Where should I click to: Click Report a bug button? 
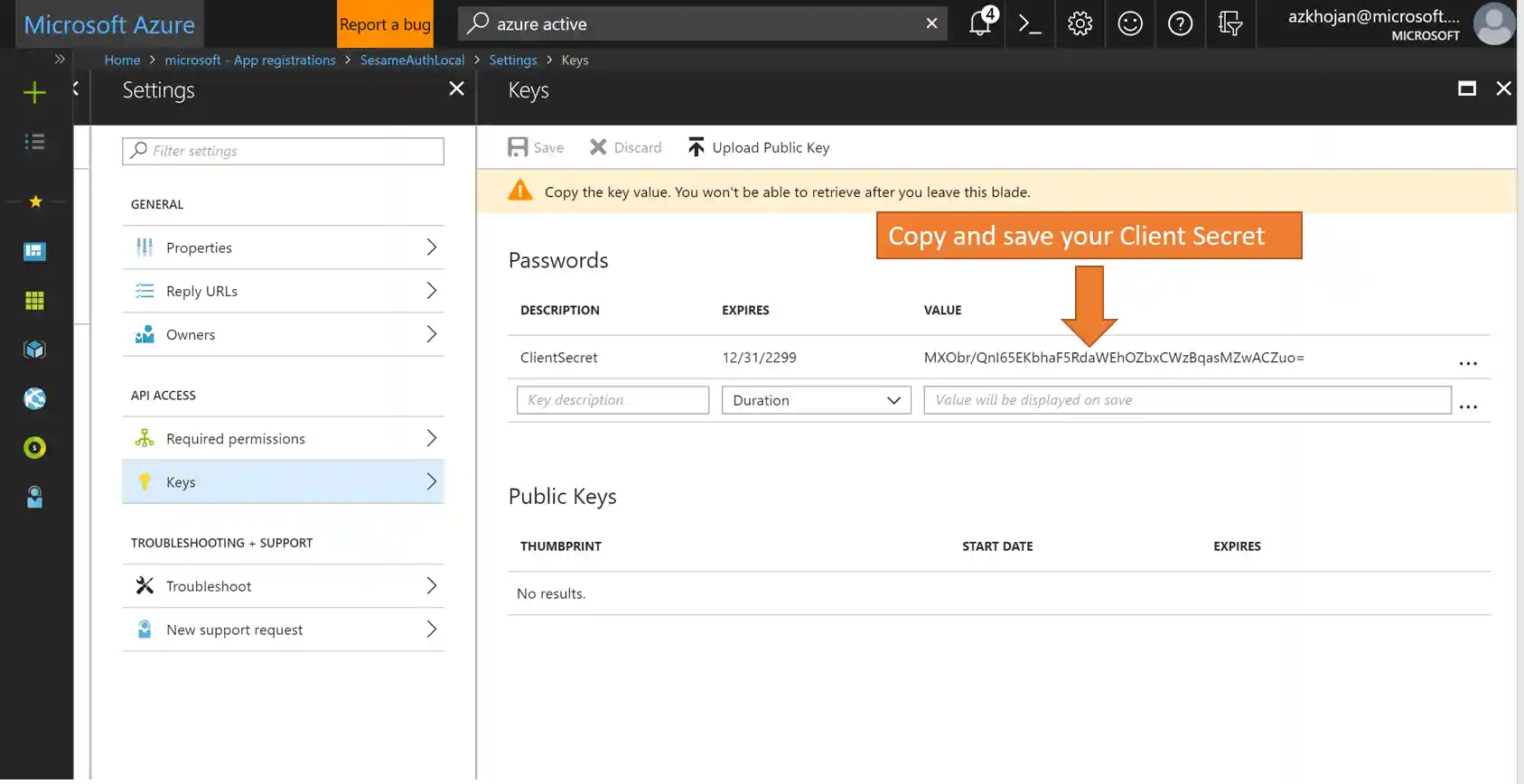coord(385,24)
